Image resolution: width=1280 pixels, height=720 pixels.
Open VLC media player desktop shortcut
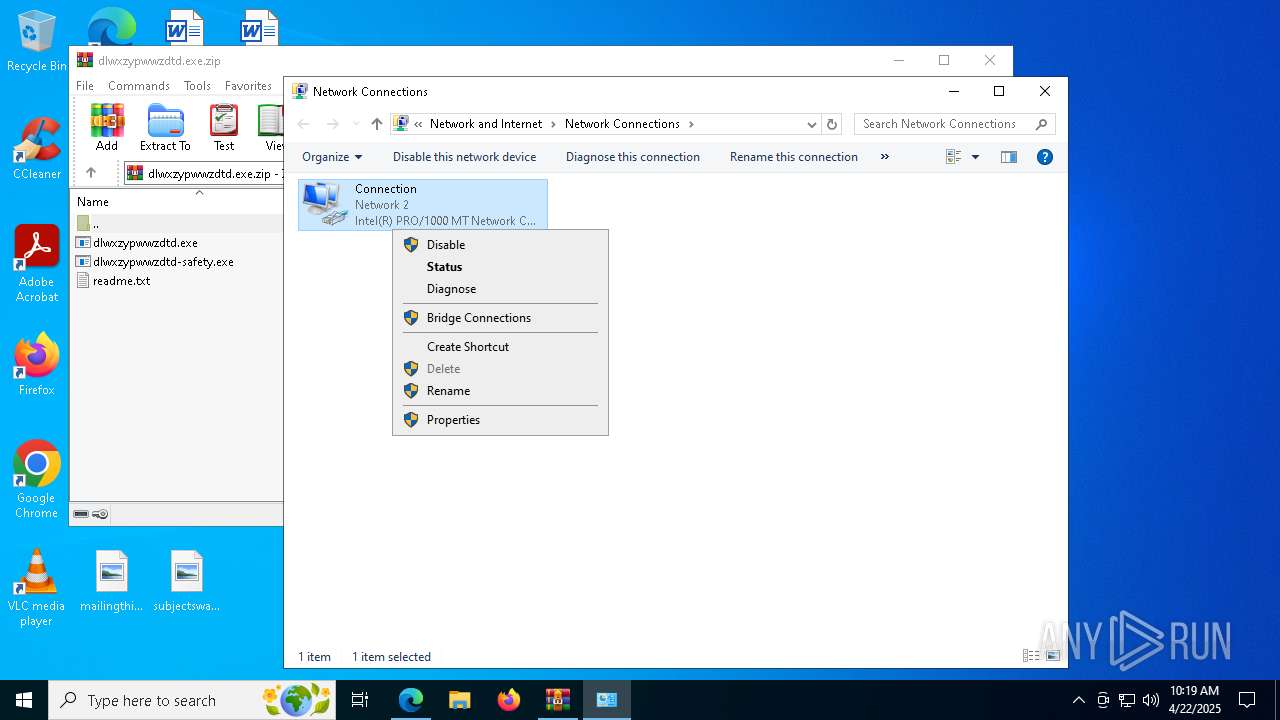click(37, 588)
